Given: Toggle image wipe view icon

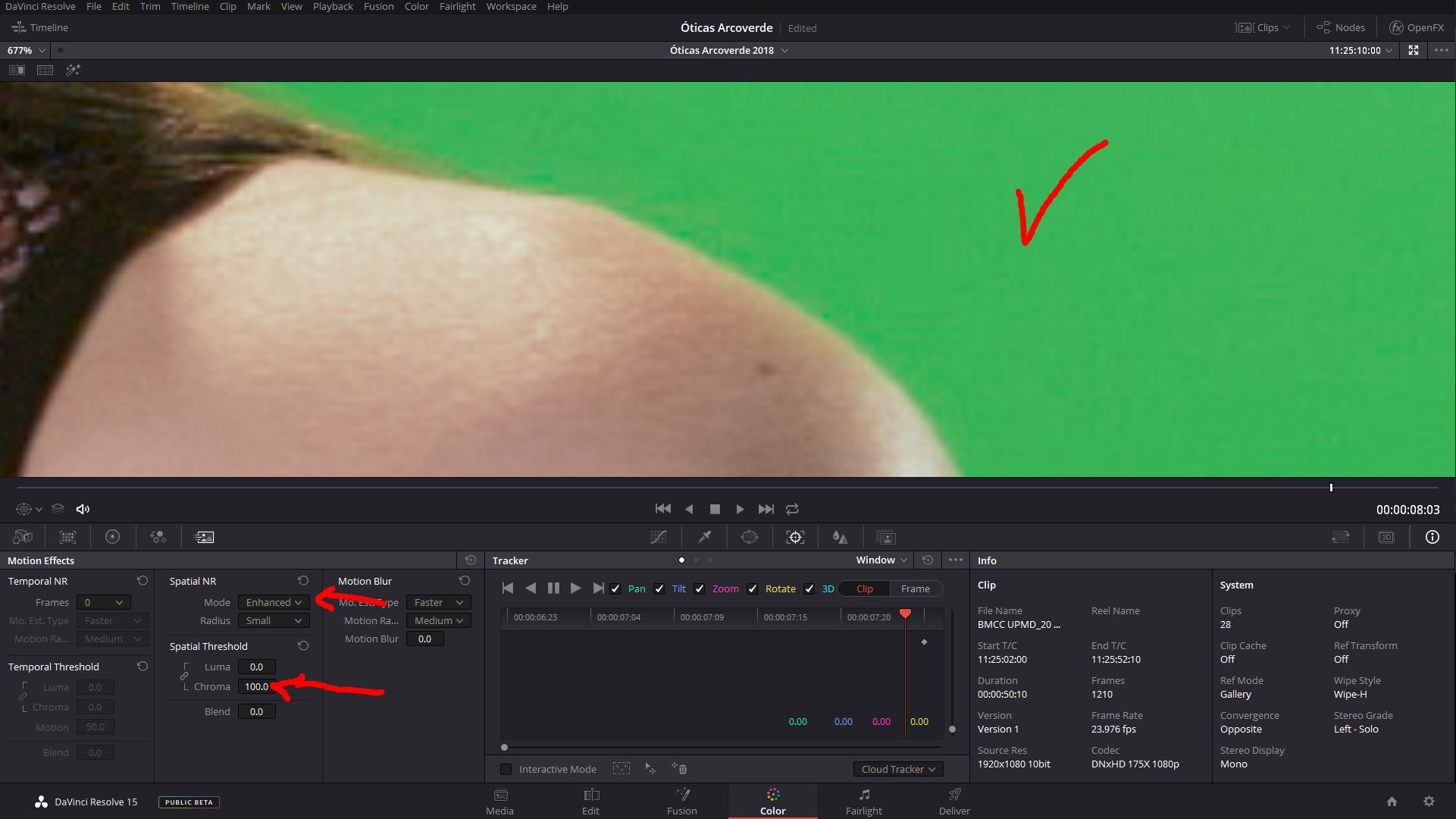Looking at the screenshot, I should pyautogui.click(x=17, y=70).
